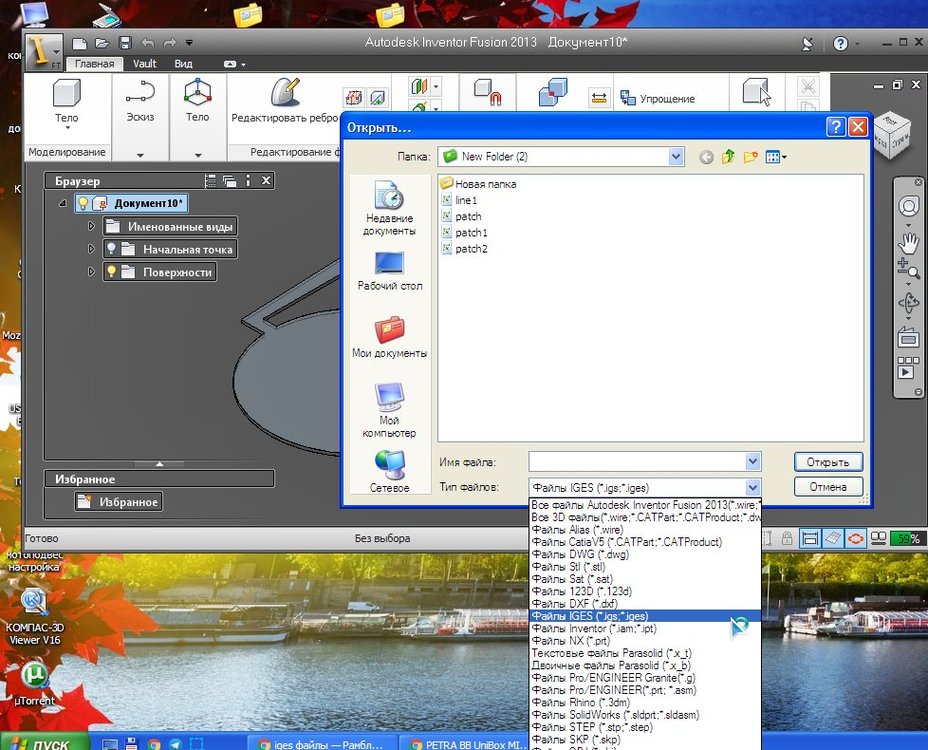This screenshot has height=750, width=928.
Task: Open the navigation wheel in the navigation bar
Action: click(908, 207)
